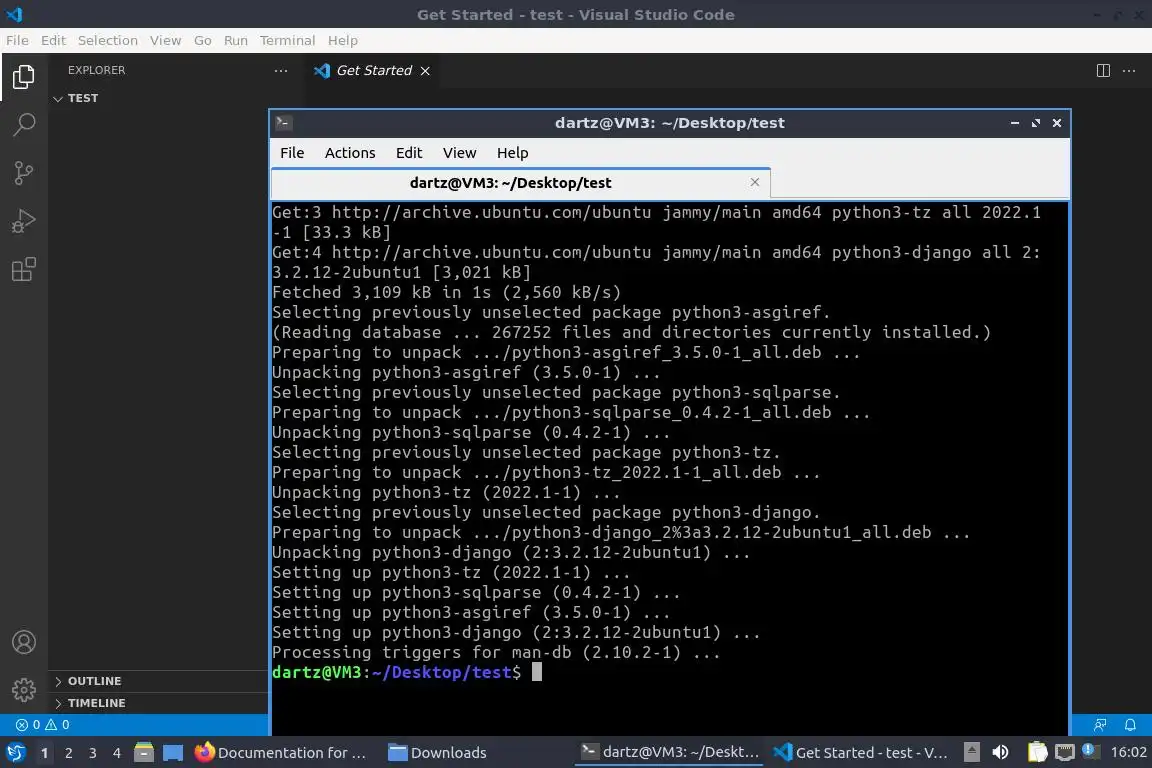Screen dimensions: 1152x768
Task: Open the VS Code File menu
Action: click(x=17, y=40)
